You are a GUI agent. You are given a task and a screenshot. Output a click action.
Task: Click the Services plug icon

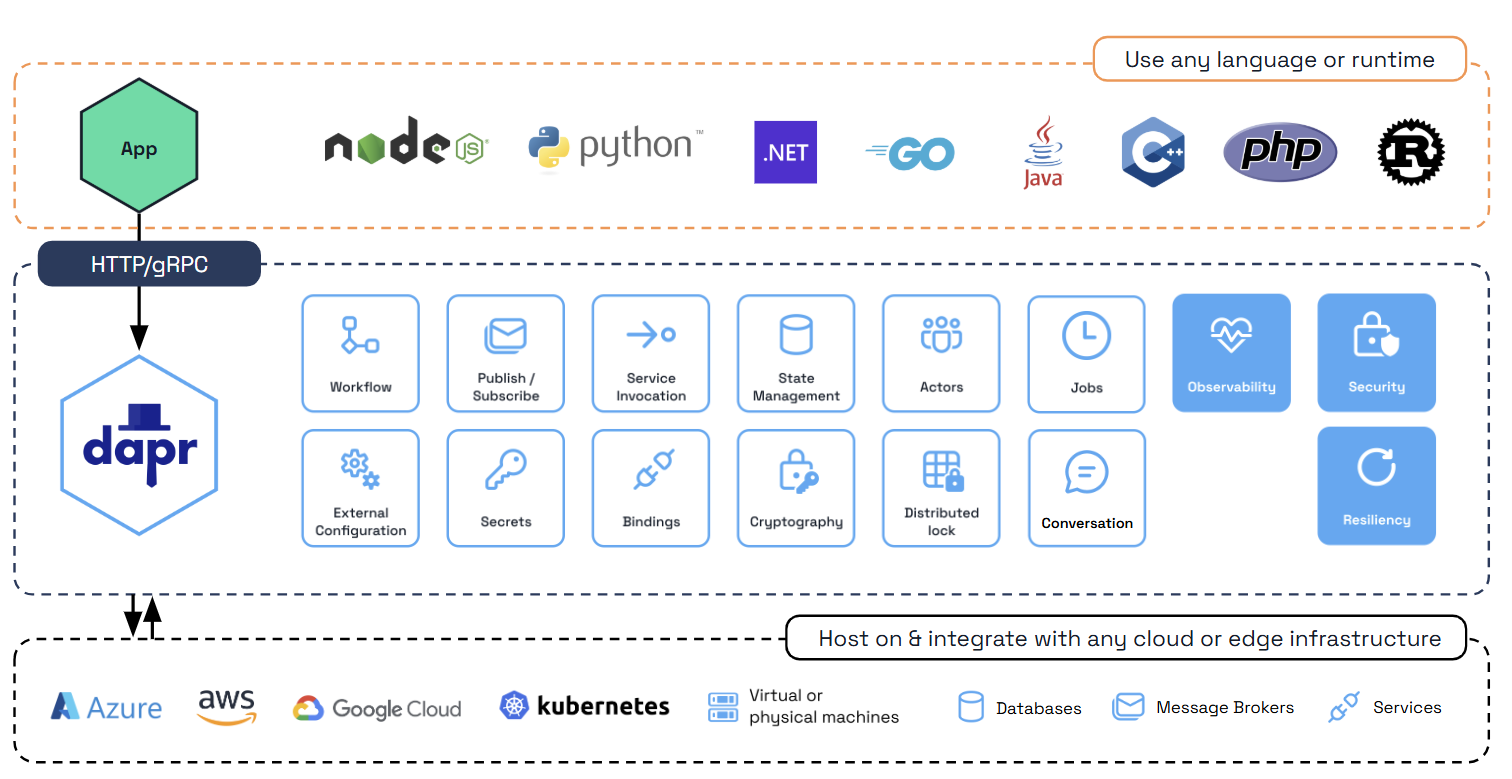[x=1344, y=707]
